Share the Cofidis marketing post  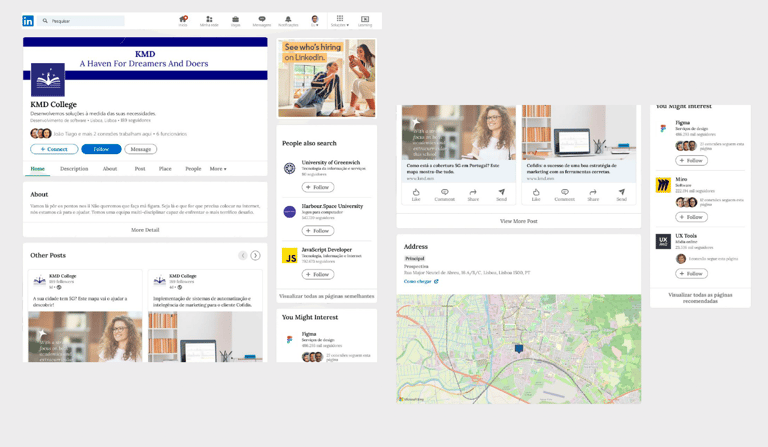pyautogui.click(x=593, y=195)
